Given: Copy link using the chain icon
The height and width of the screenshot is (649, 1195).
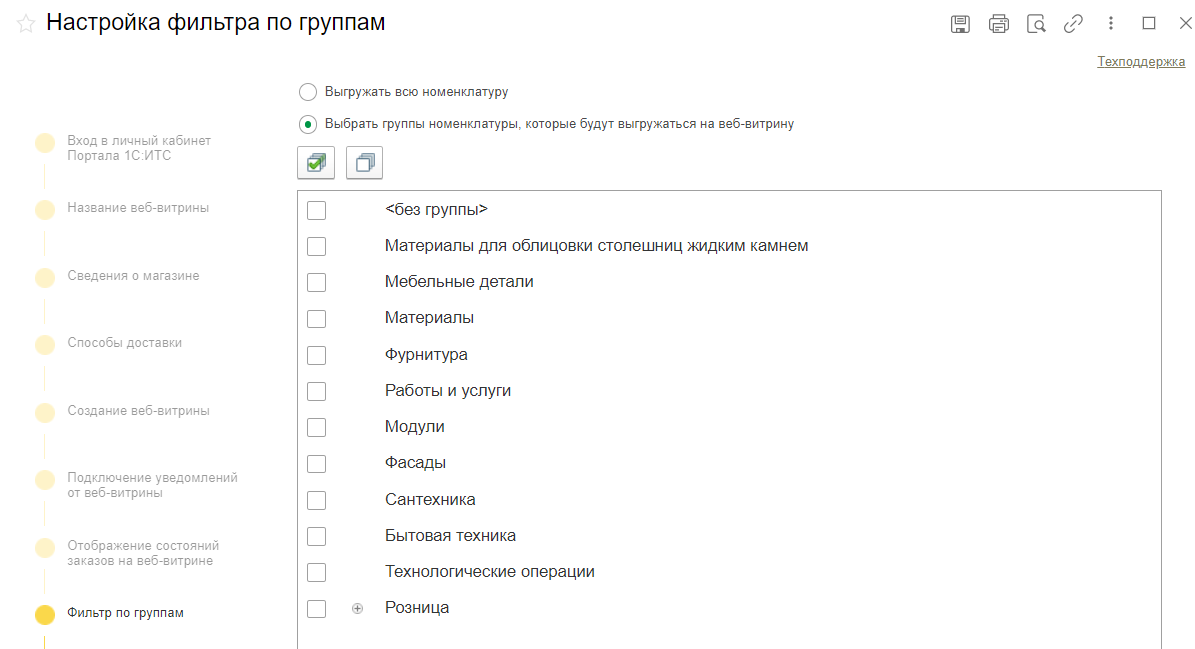Looking at the screenshot, I should [x=1073, y=24].
